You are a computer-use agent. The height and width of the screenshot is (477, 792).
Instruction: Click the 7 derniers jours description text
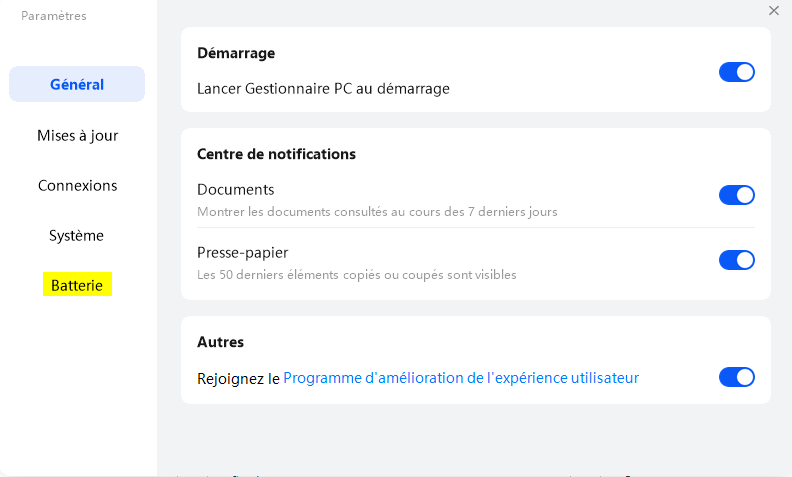(377, 212)
